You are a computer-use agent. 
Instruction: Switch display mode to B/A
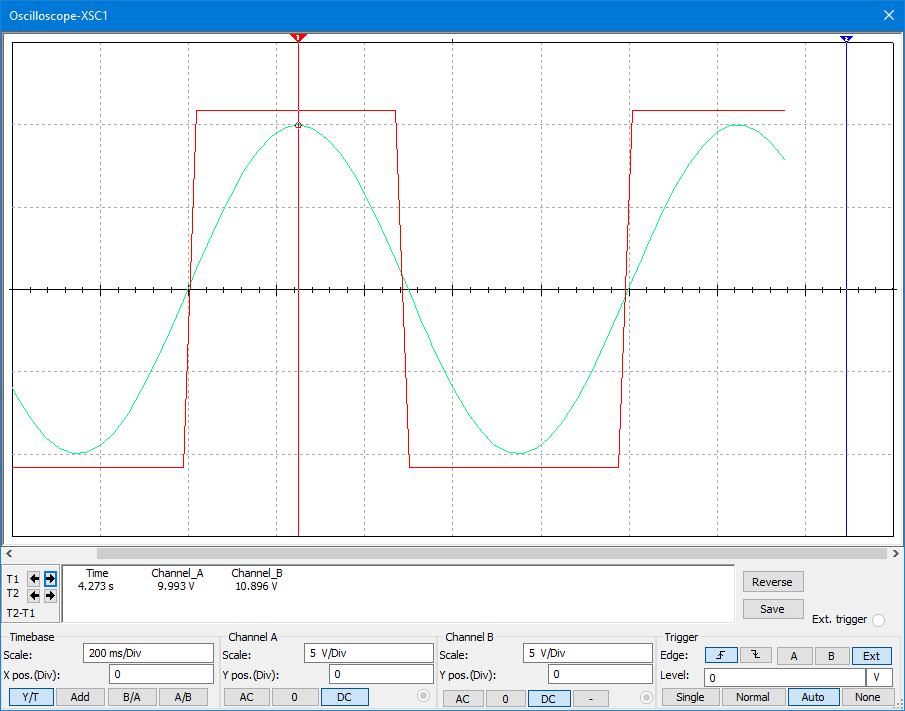[x=131, y=697]
